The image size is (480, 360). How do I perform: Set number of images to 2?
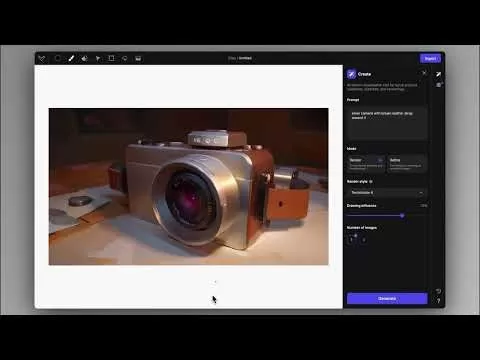pyautogui.click(x=364, y=239)
